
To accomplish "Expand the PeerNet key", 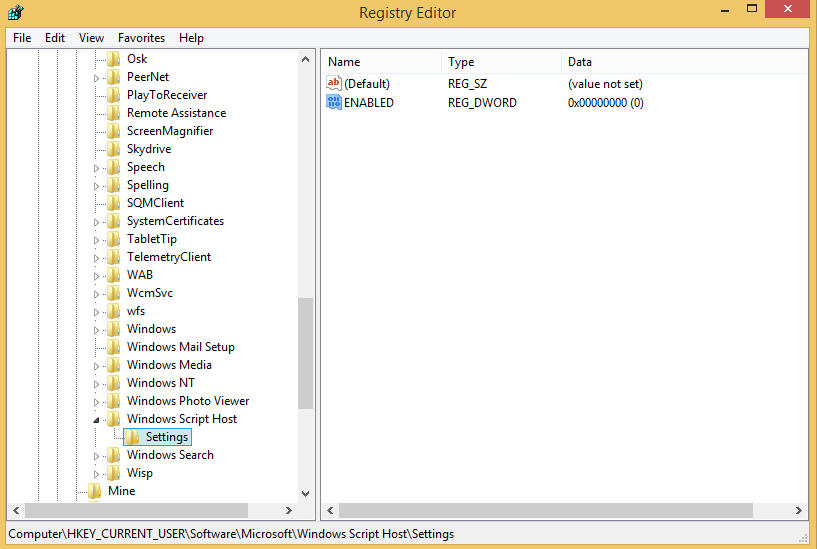I will [96, 78].
